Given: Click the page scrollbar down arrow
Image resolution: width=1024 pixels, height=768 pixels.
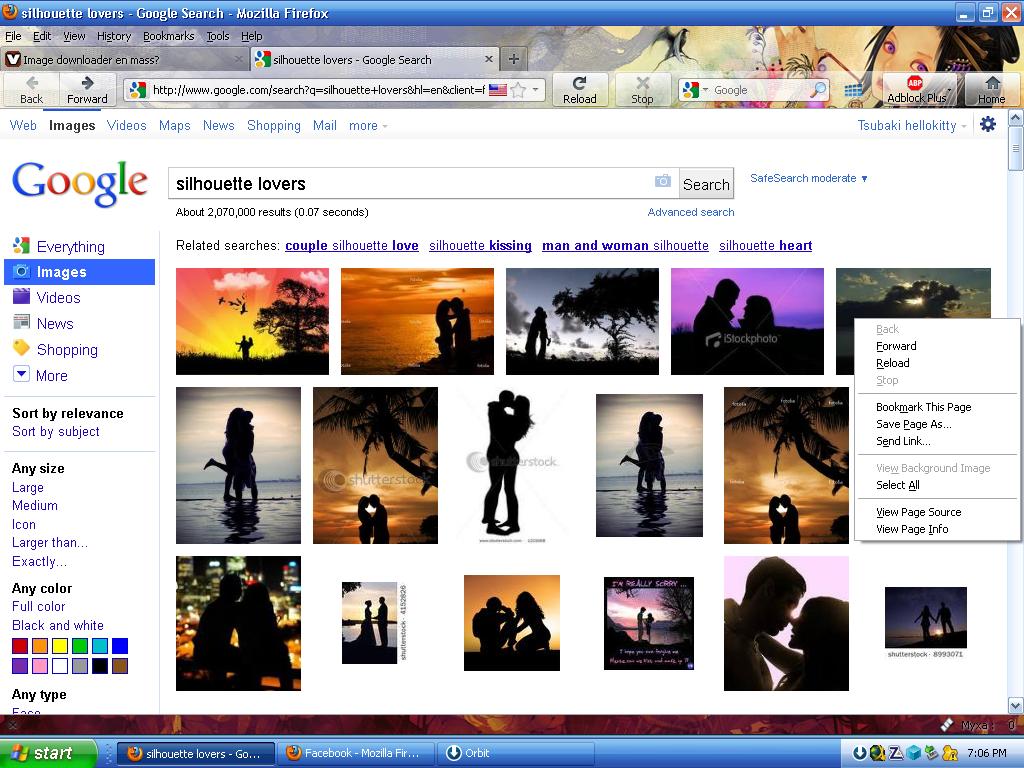Looking at the screenshot, I should (x=1016, y=705).
